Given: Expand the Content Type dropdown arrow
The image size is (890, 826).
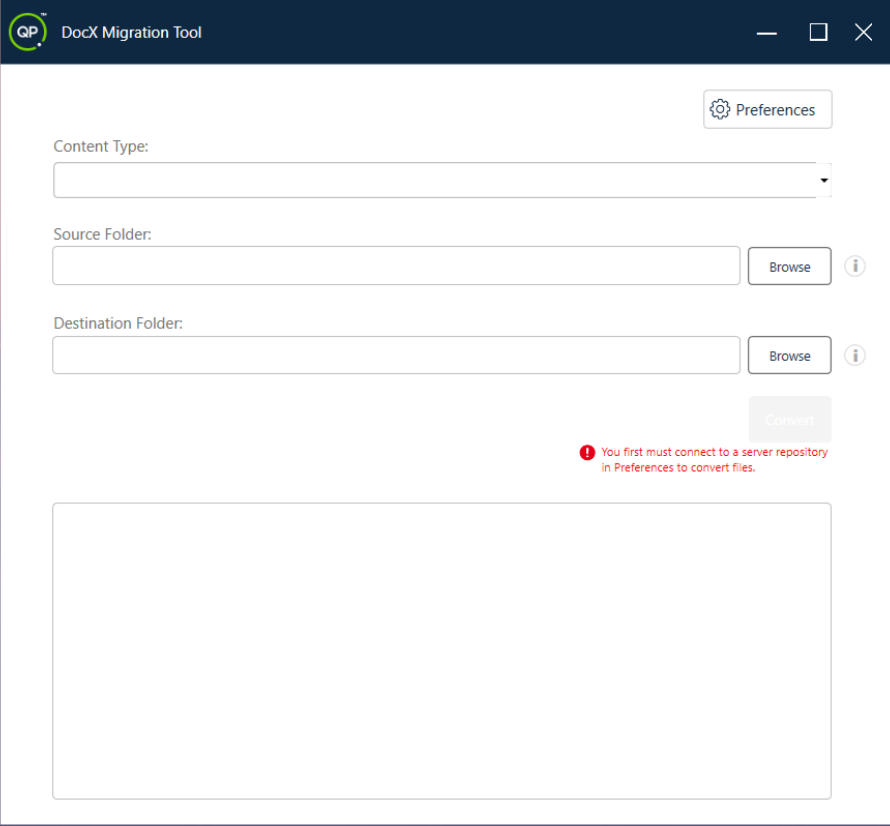Looking at the screenshot, I should tap(824, 181).
